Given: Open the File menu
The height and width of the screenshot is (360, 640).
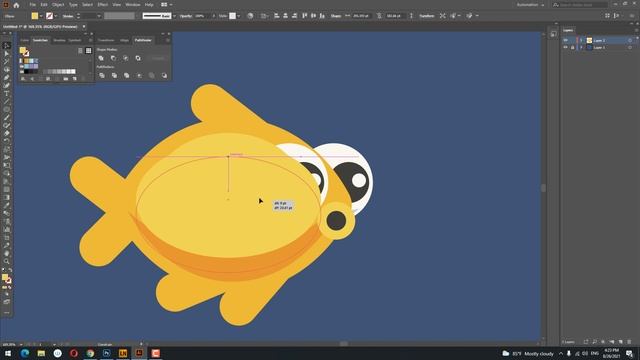Looking at the screenshot, I should click(x=32, y=4).
